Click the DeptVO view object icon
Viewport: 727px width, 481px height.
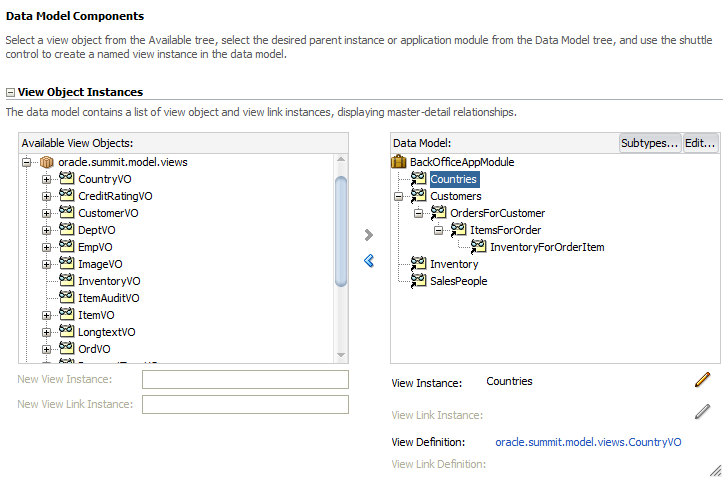66,229
